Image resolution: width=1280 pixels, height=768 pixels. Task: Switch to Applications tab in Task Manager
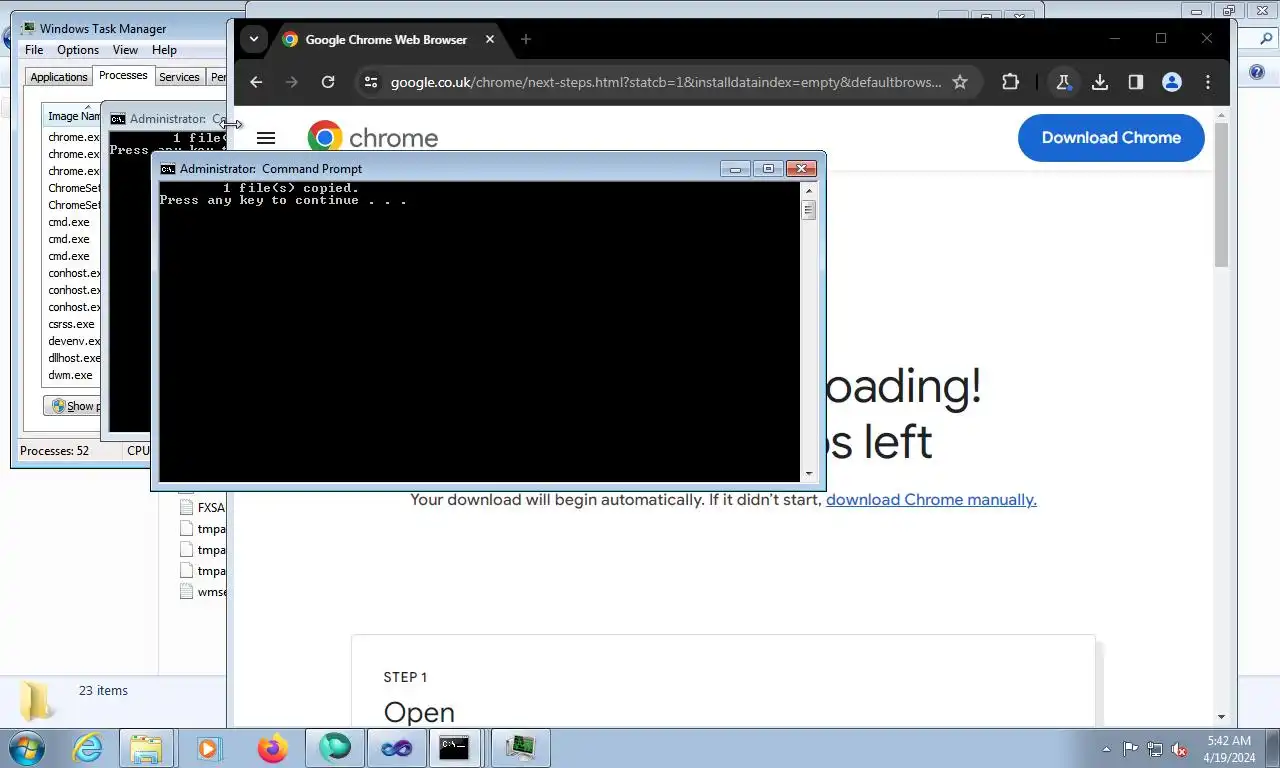[x=59, y=77]
